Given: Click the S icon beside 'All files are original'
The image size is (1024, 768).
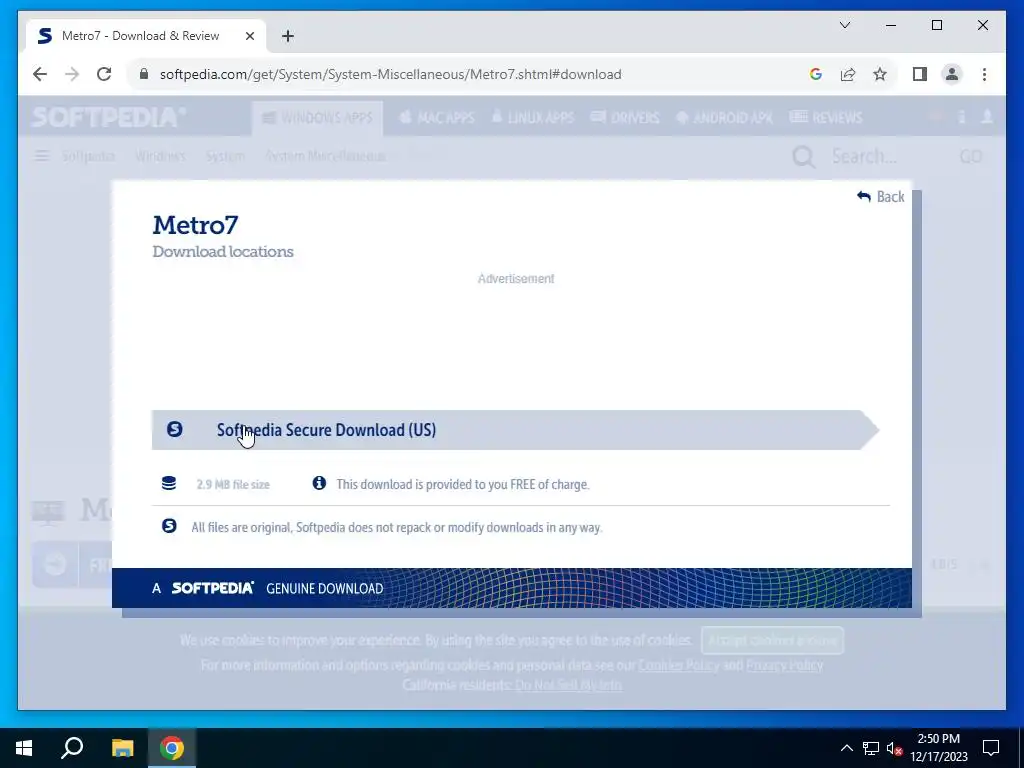Looking at the screenshot, I should click(169, 526).
